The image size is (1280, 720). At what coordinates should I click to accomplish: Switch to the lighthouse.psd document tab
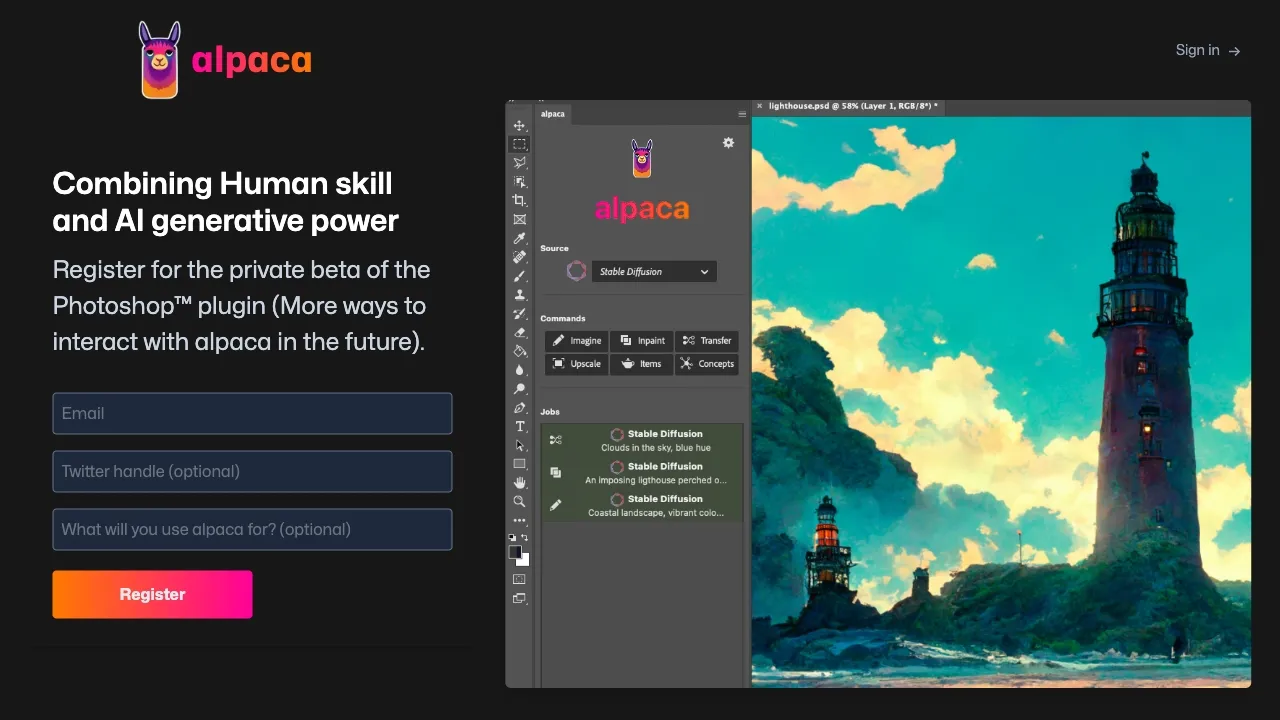[852, 106]
